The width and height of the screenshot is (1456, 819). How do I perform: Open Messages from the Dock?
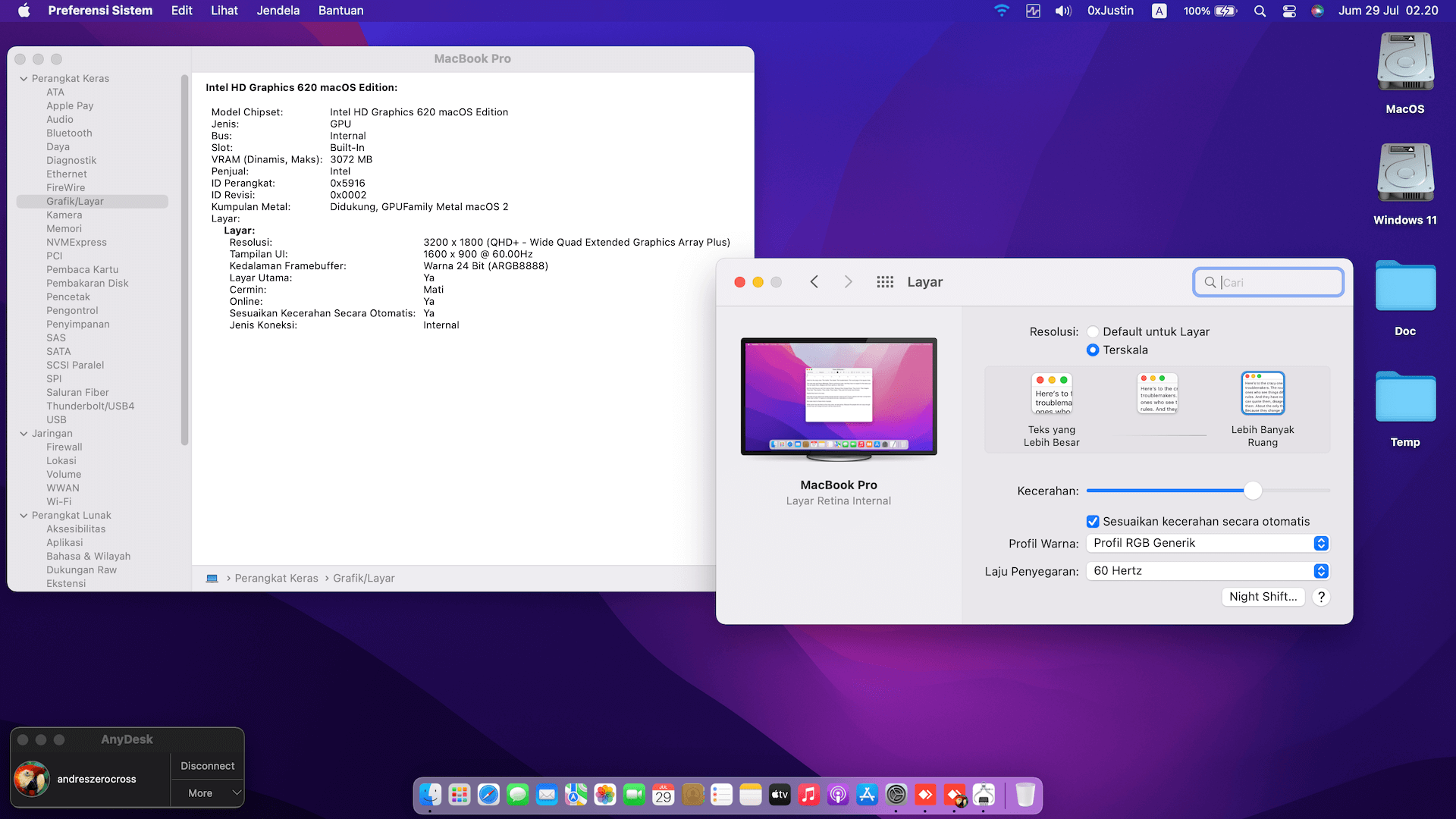point(518,795)
